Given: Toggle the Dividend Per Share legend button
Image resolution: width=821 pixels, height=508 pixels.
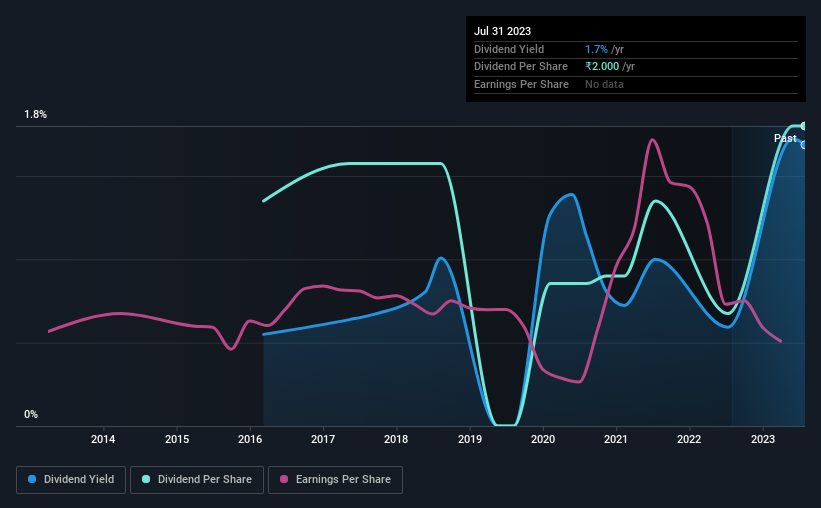Looking at the screenshot, I should click(x=197, y=480).
